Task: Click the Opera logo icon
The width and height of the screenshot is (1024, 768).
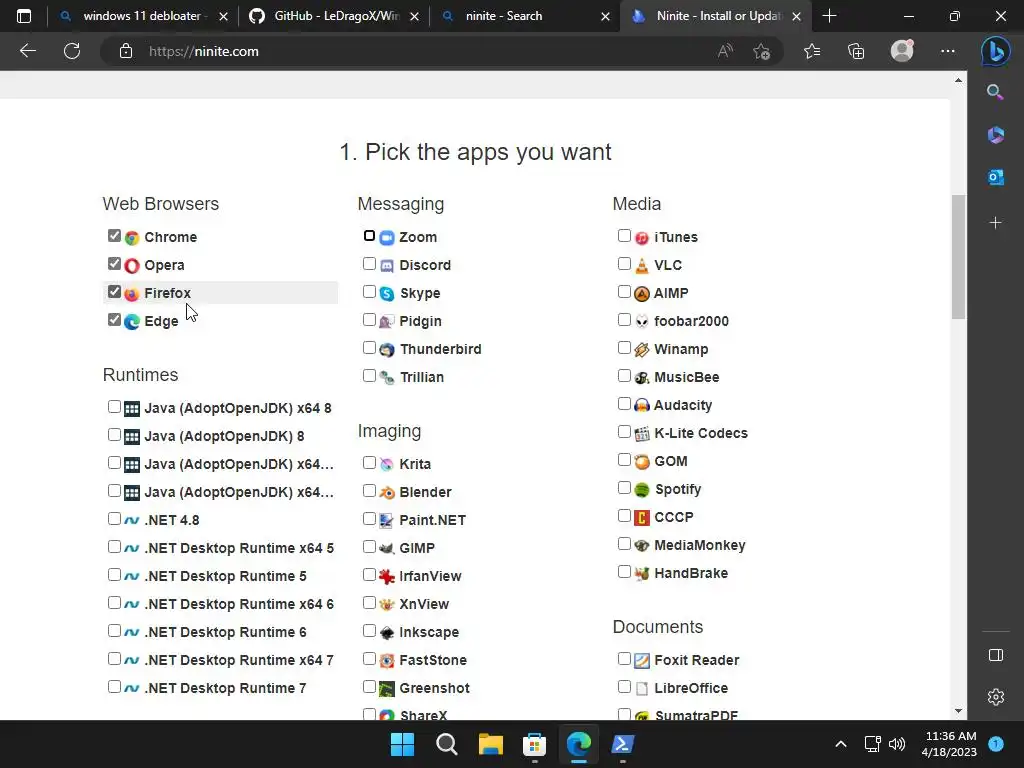Action: pyautogui.click(x=132, y=266)
